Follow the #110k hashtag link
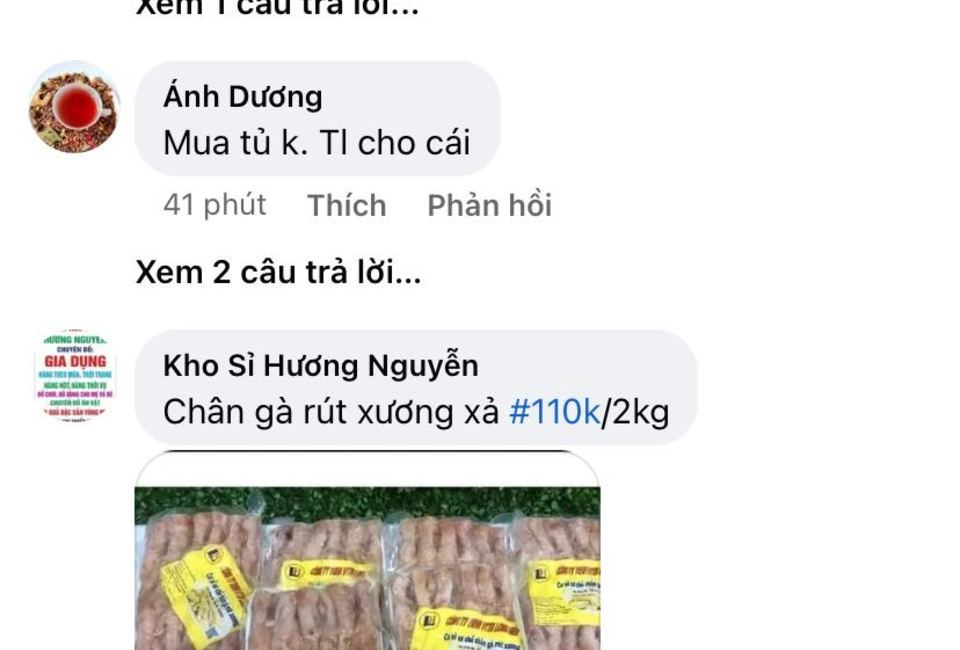Viewport: 960px width, 650px height. pos(555,412)
